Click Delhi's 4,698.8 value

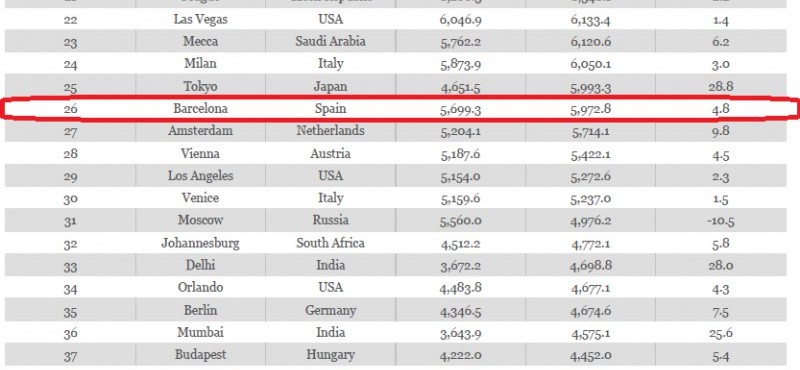coord(590,265)
